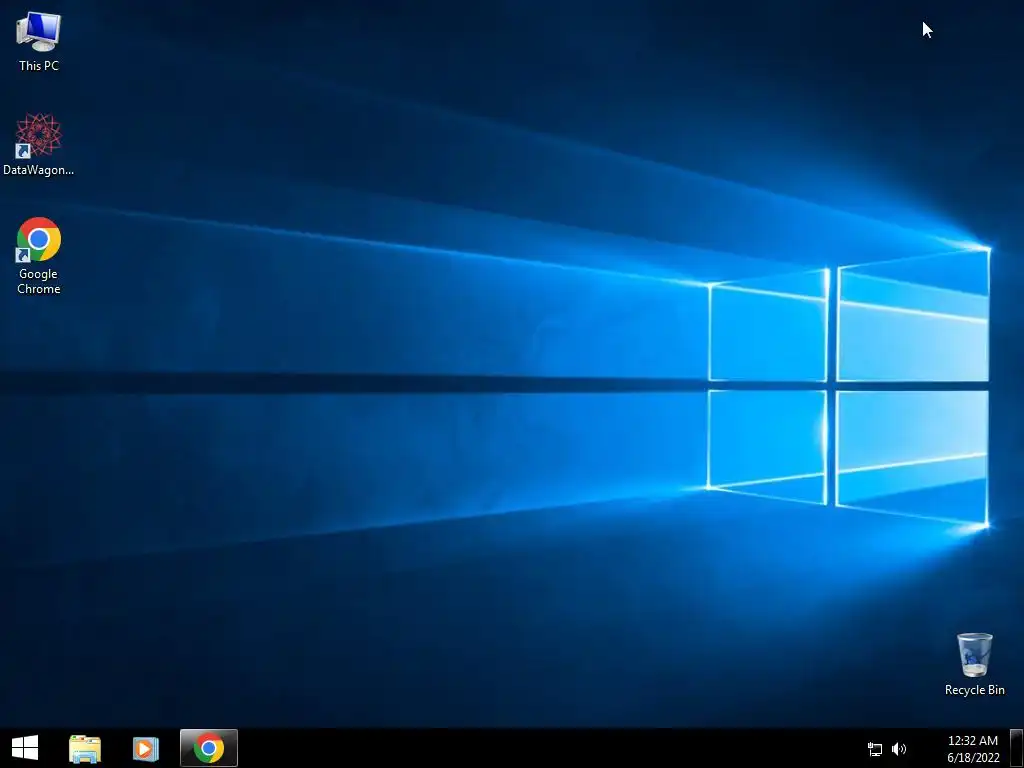Screen dimensions: 1024x768
Task: Select the Google Chrome desktop shortcut
Action: pyautogui.click(x=39, y=256)
